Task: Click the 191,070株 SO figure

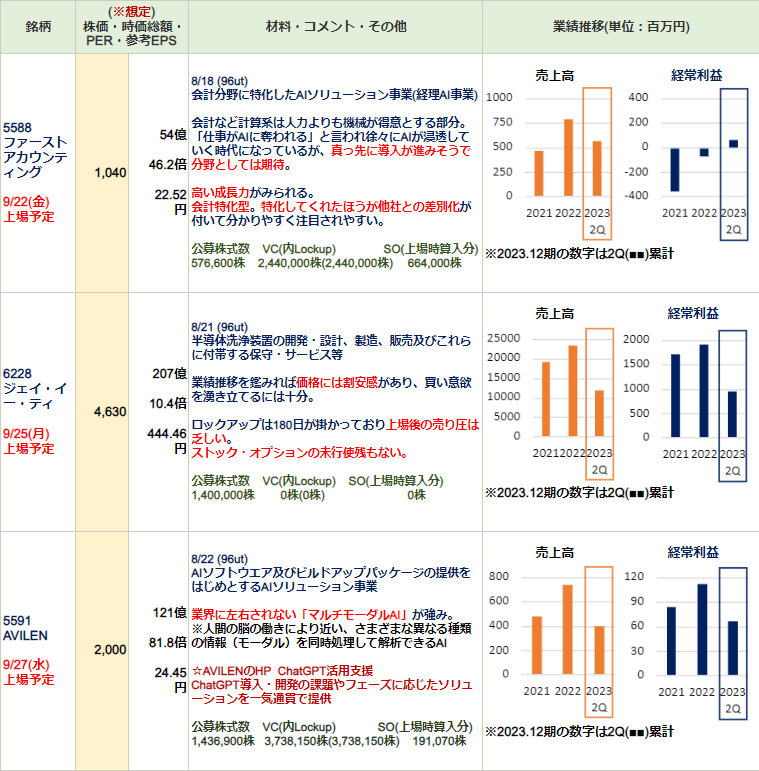Action: [x=439, y=741]
